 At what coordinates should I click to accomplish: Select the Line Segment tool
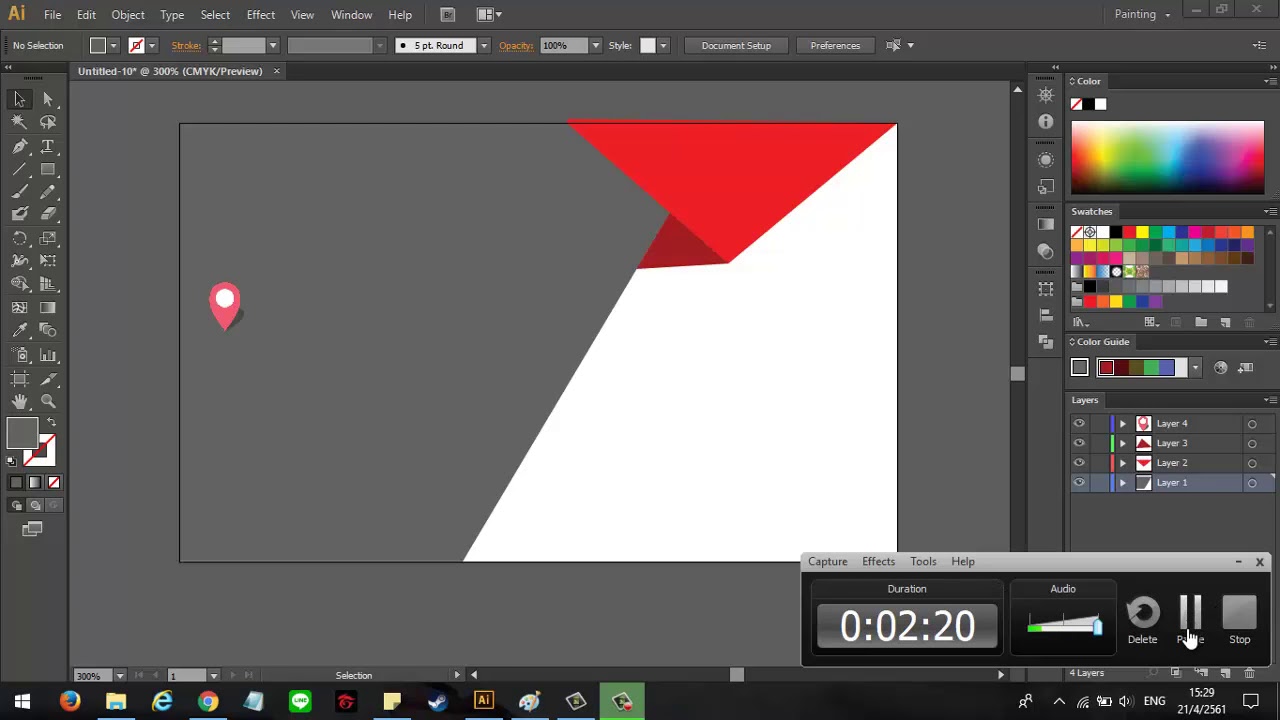point(20,169)
